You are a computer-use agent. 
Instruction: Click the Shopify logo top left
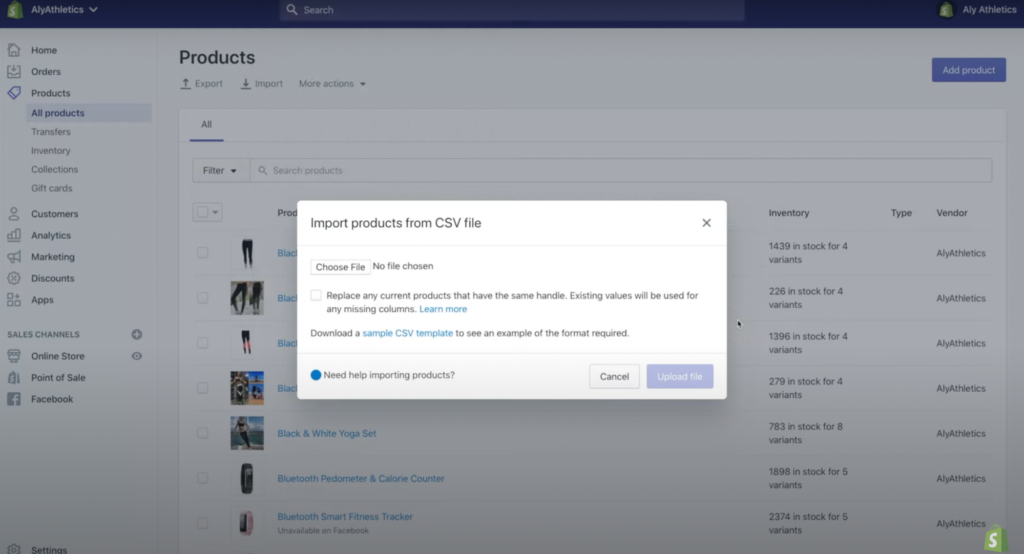(14, 10)
